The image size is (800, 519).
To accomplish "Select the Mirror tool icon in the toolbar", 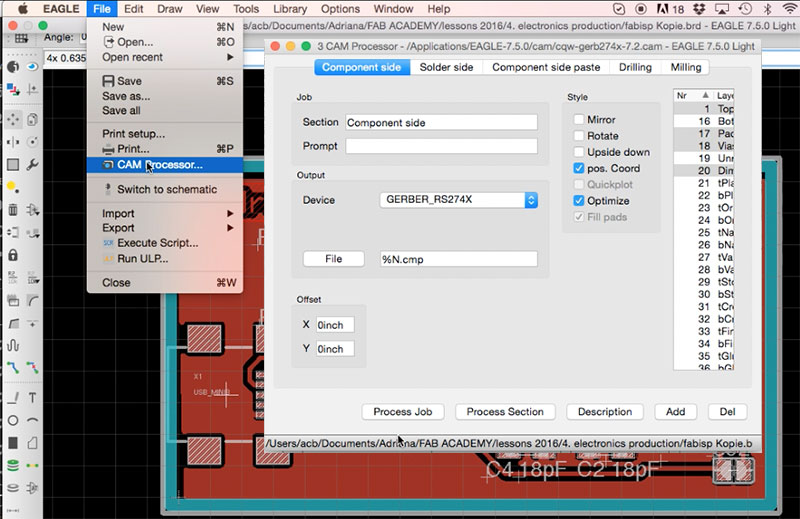I will (x=13, y=142).
